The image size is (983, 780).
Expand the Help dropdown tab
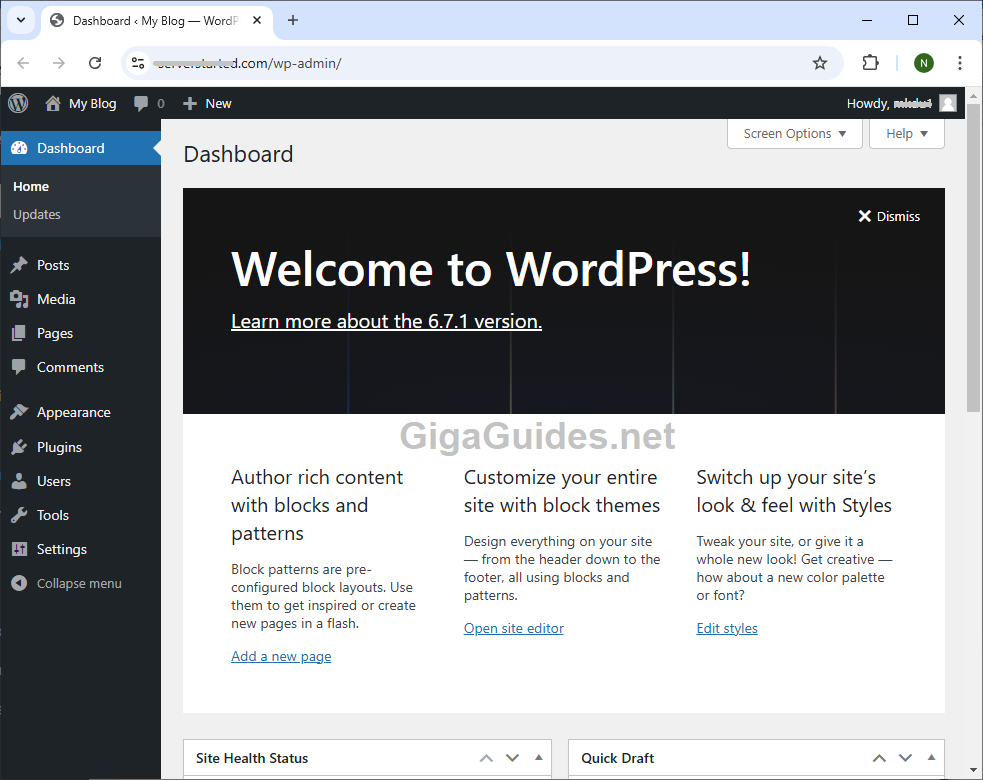click(x=907, y=134)
